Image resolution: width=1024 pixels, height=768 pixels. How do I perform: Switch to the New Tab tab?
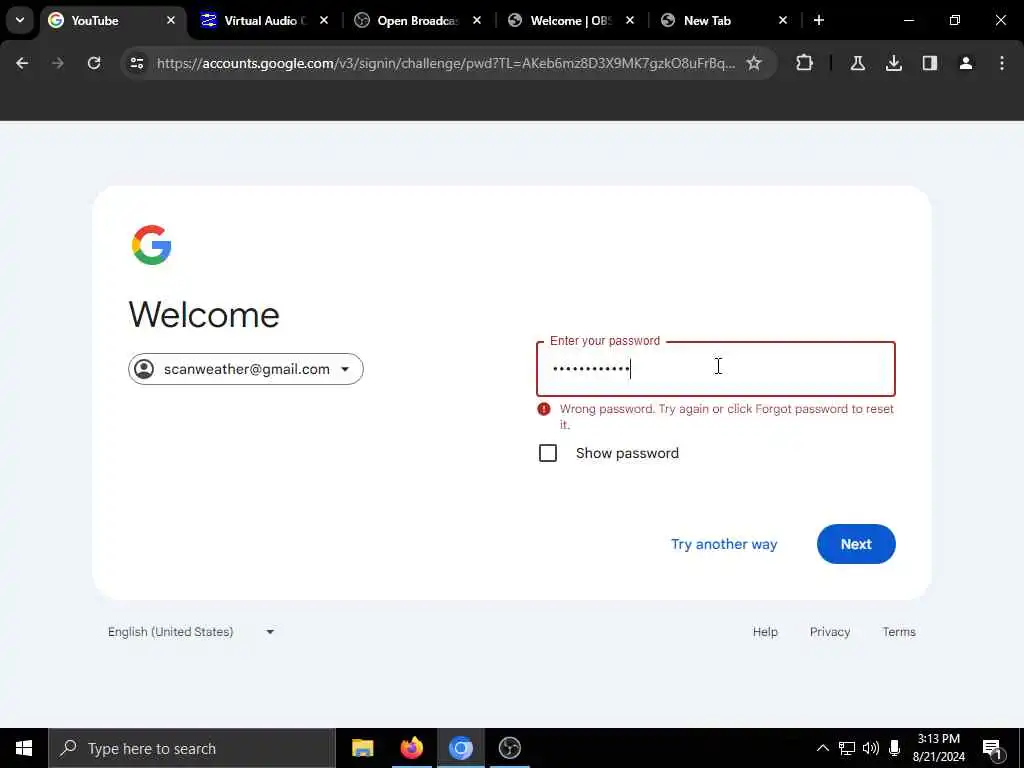pyautogui.click(x=724, y=20)
